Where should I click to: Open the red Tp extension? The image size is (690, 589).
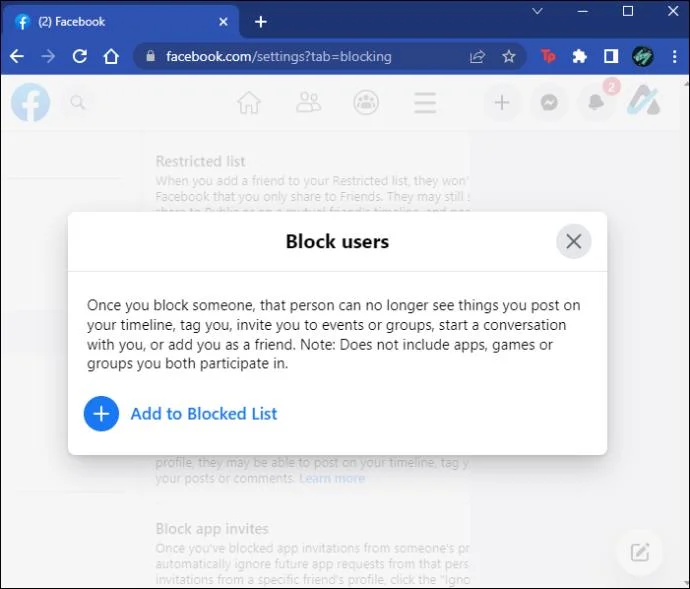click(548, 56)
